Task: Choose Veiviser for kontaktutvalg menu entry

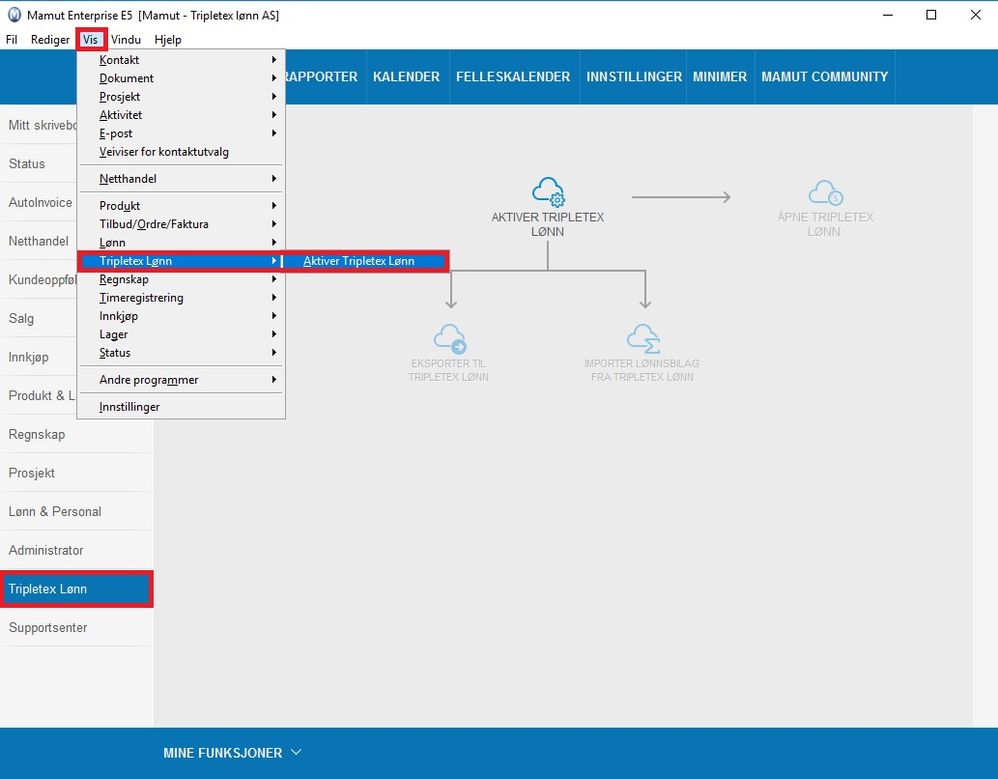Action: 181,152
